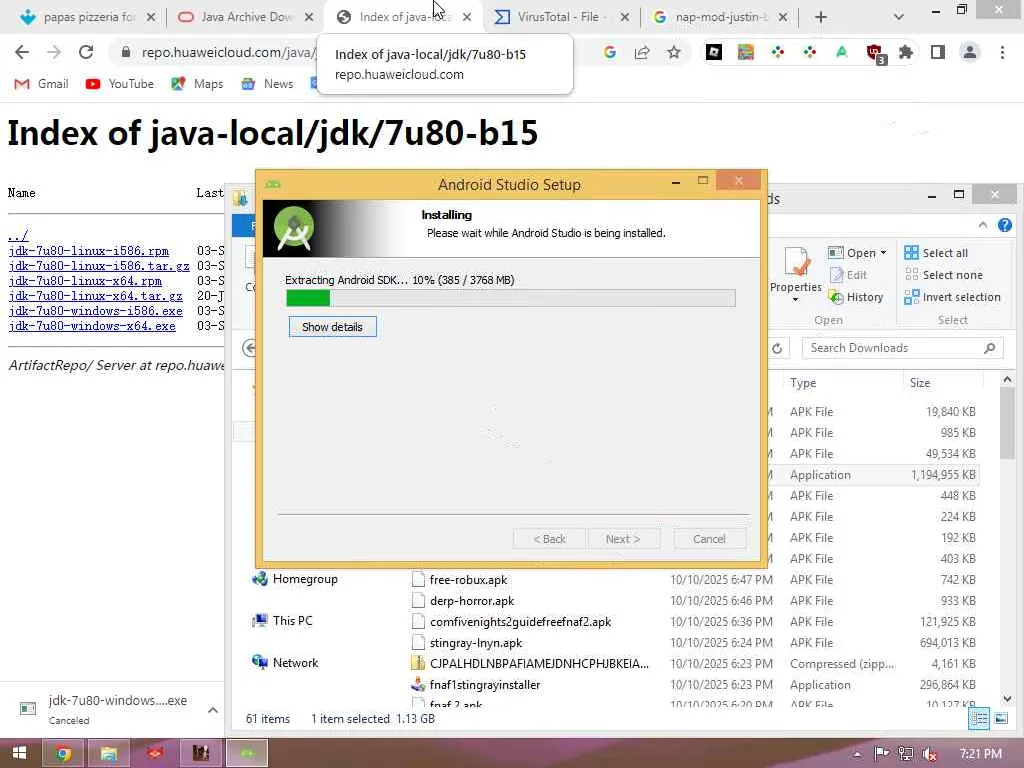Click Invert selection in Explorer ribbon
The image size is (1024, 768).
tap(952, 297)
